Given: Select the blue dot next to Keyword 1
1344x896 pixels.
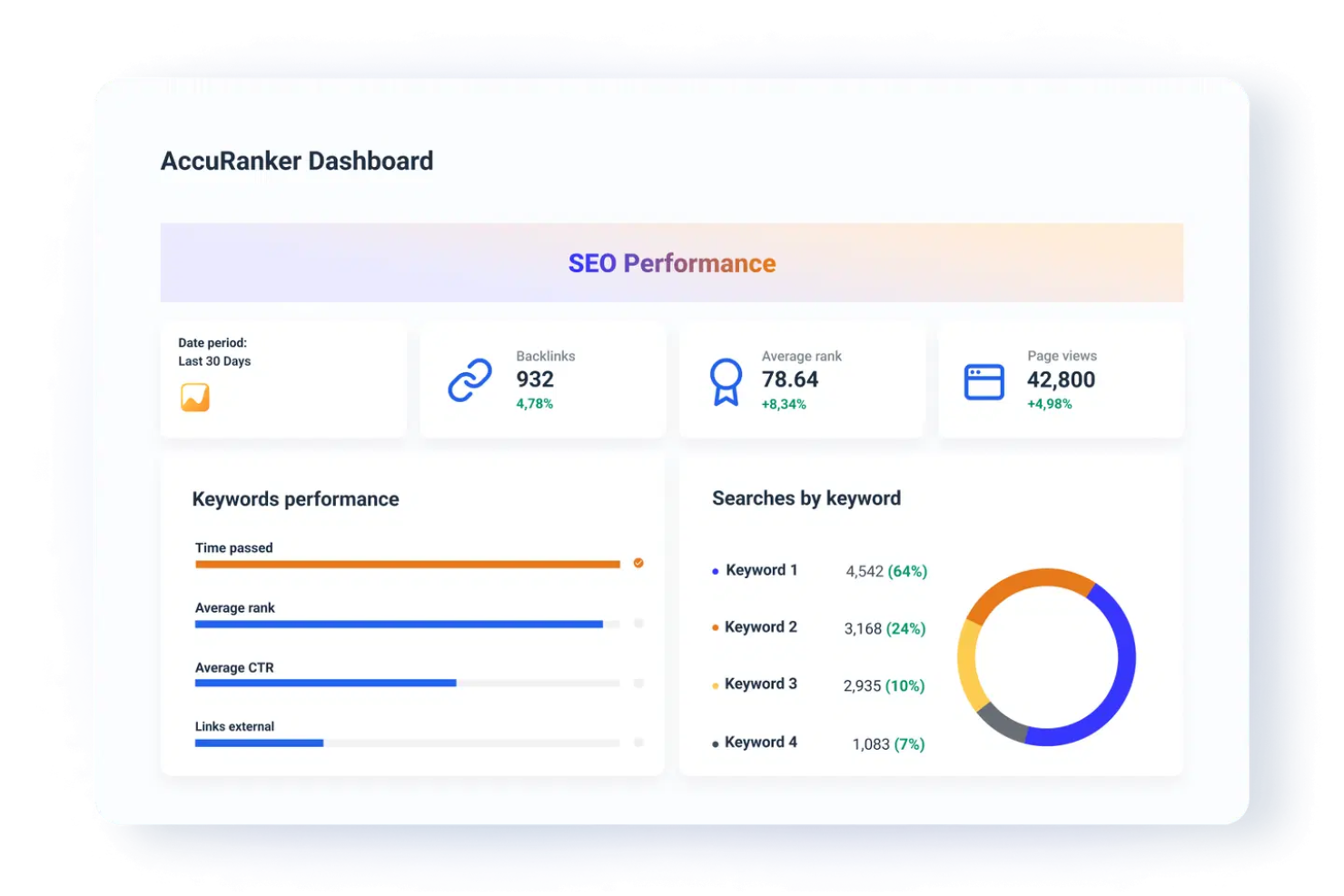Looking at the screenshot, I should pos(714,570).
